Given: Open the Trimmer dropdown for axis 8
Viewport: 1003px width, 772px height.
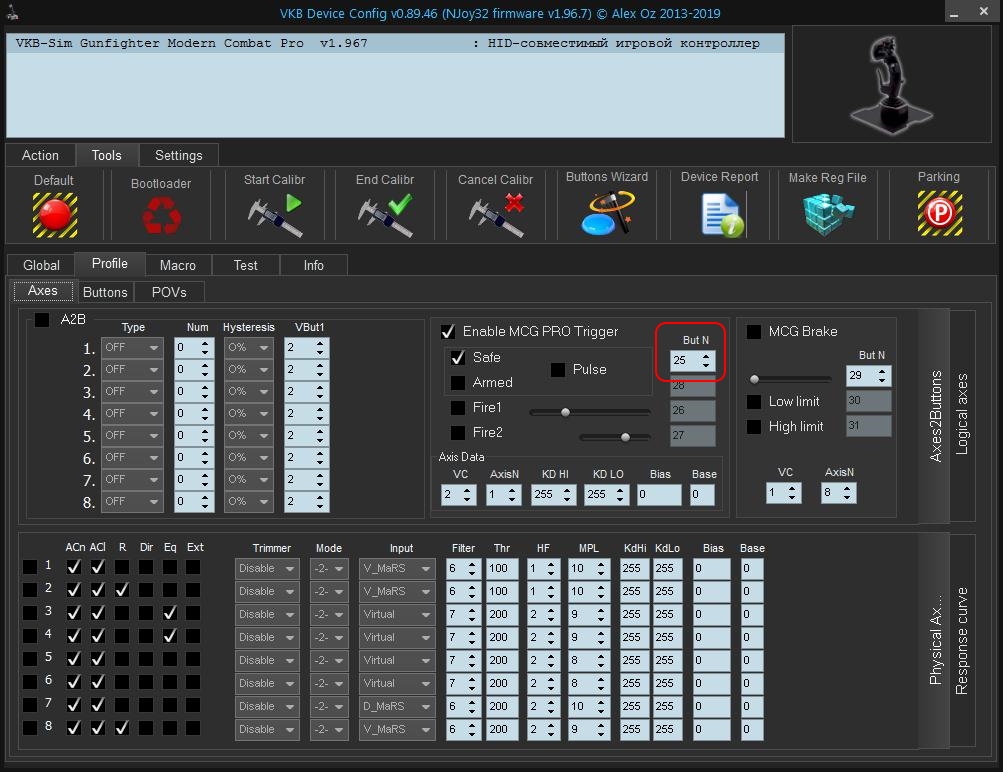Looking at the screenshot, I should 267,729.
